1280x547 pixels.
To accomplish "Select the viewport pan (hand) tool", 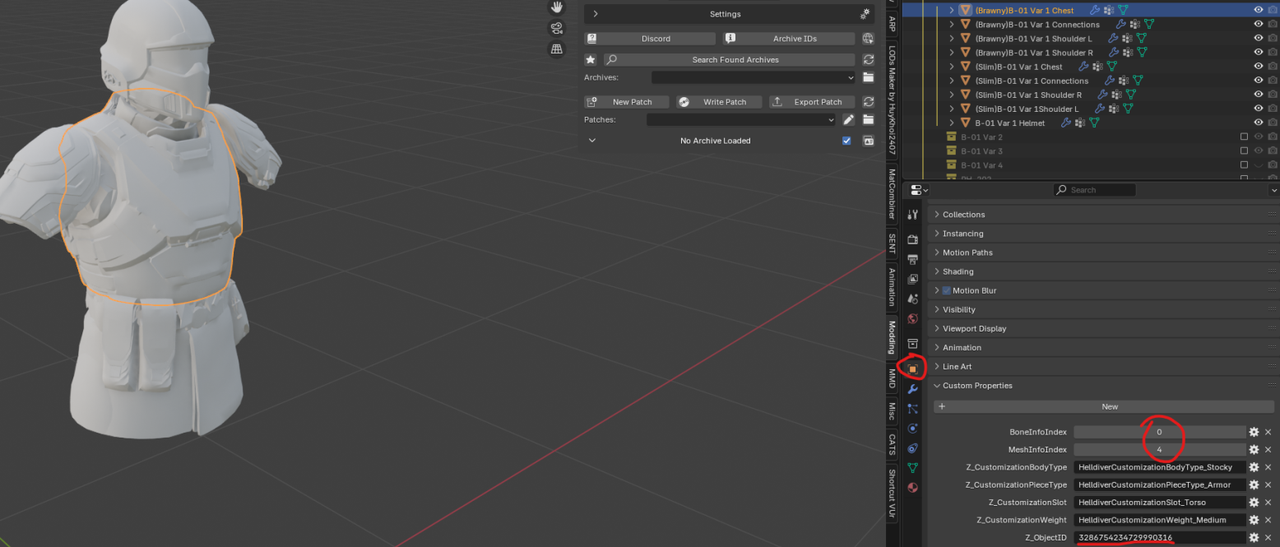I will 557,7.
